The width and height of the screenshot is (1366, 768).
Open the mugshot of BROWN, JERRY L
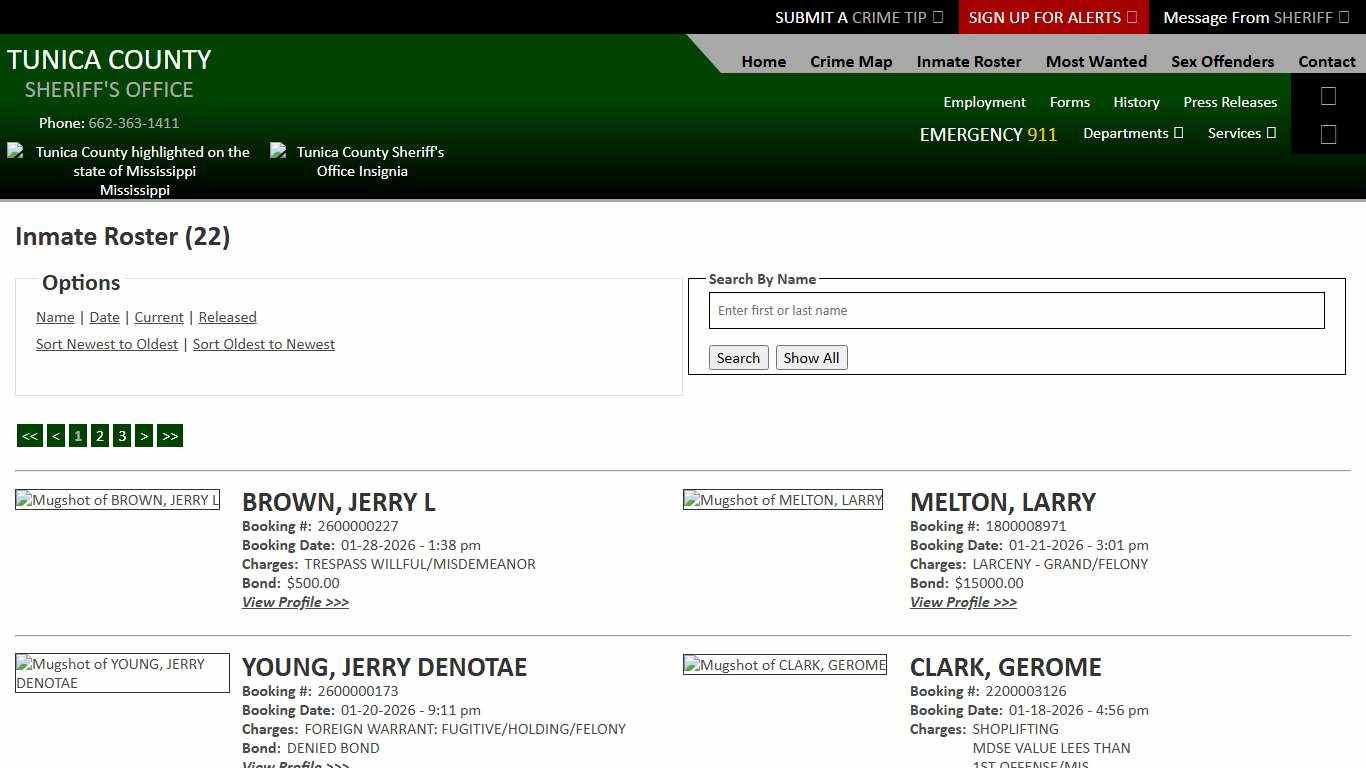tap(117, 500)
